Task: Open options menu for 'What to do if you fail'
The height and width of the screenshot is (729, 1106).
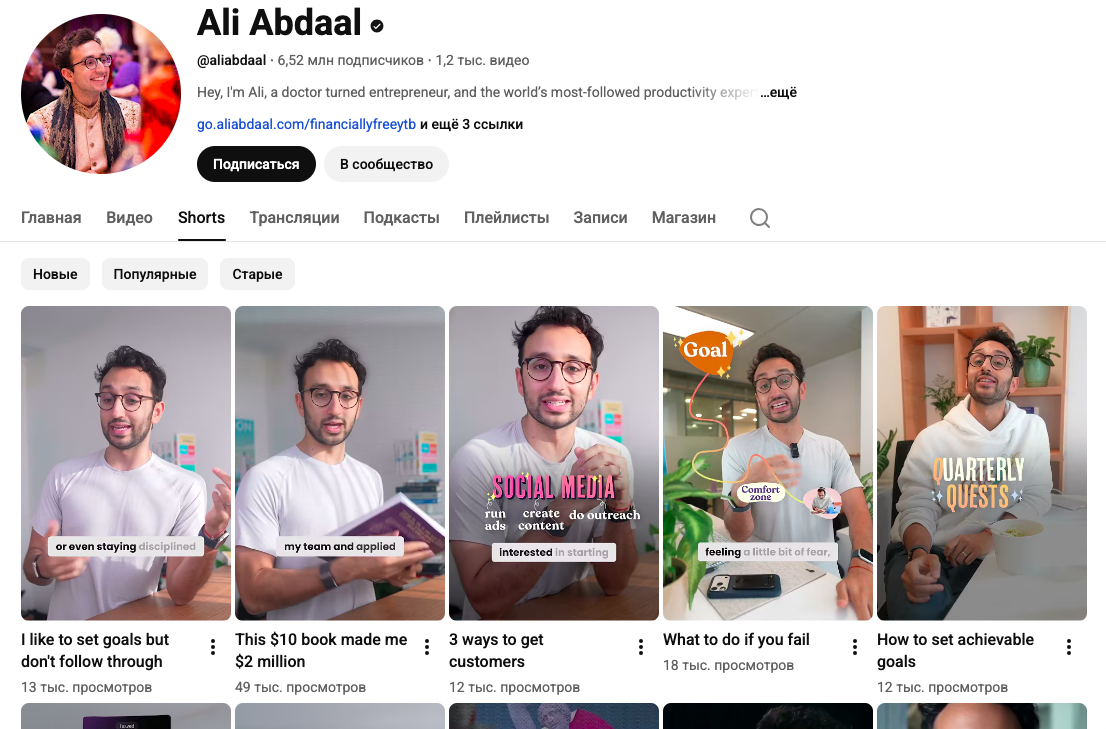Action: (855, 647)
